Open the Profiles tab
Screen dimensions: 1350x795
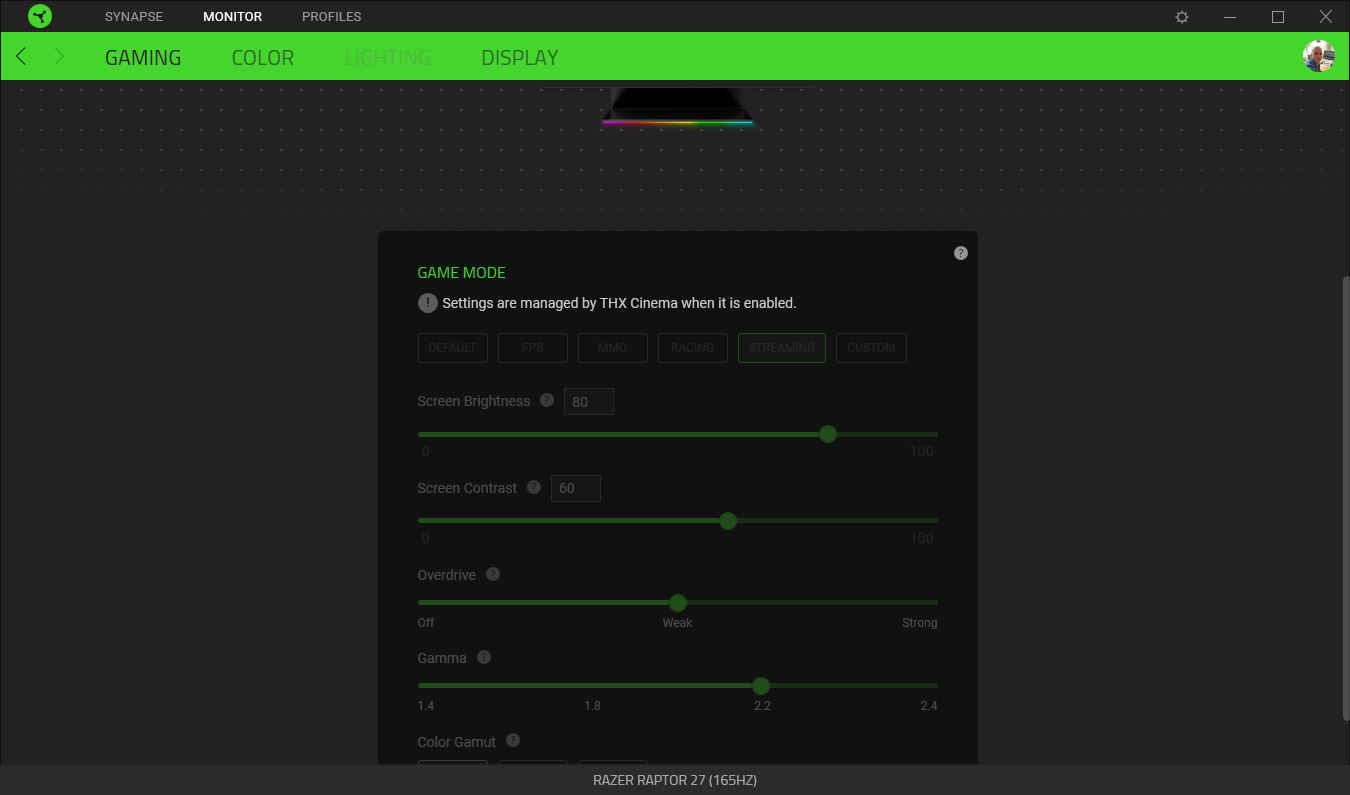tap(332, 17)
